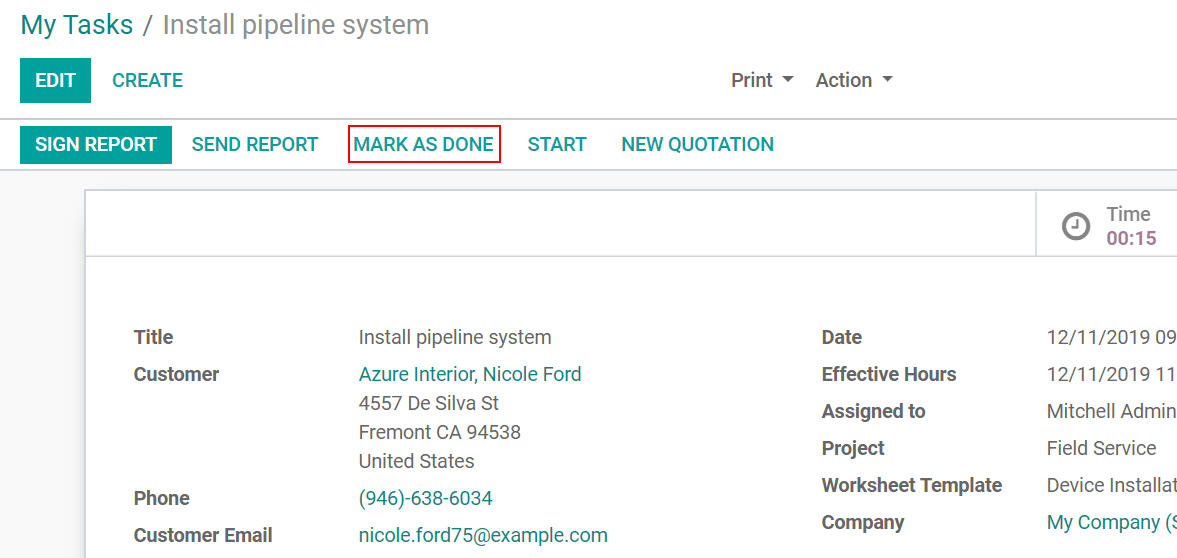
Task: Open the My Company link
Action: [x=1112, y=523]
